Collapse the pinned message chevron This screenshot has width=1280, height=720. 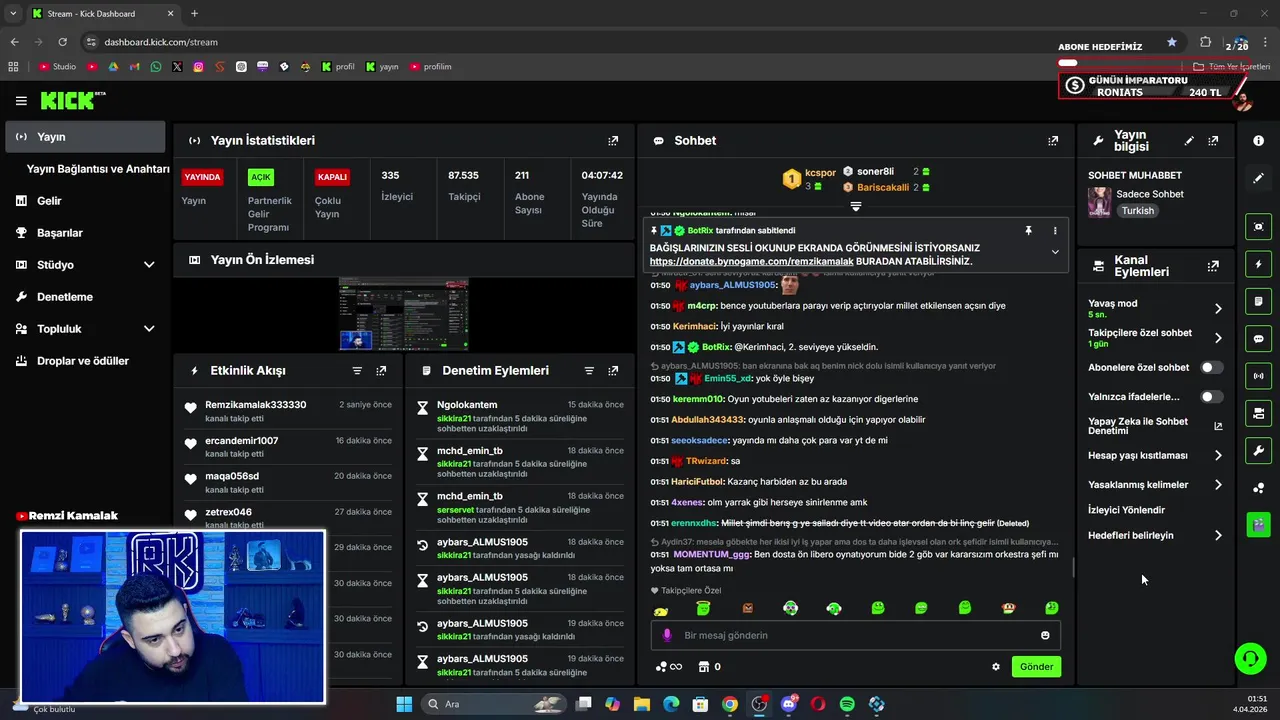(1055, 252)
